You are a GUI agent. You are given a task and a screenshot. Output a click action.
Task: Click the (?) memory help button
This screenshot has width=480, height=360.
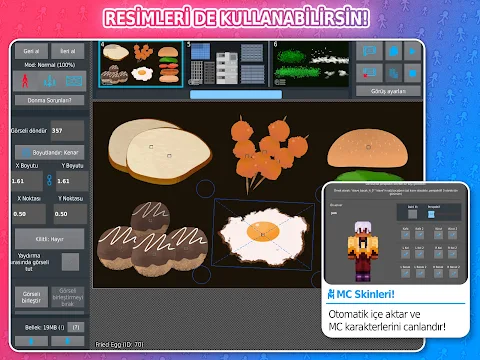coord(76,327)
